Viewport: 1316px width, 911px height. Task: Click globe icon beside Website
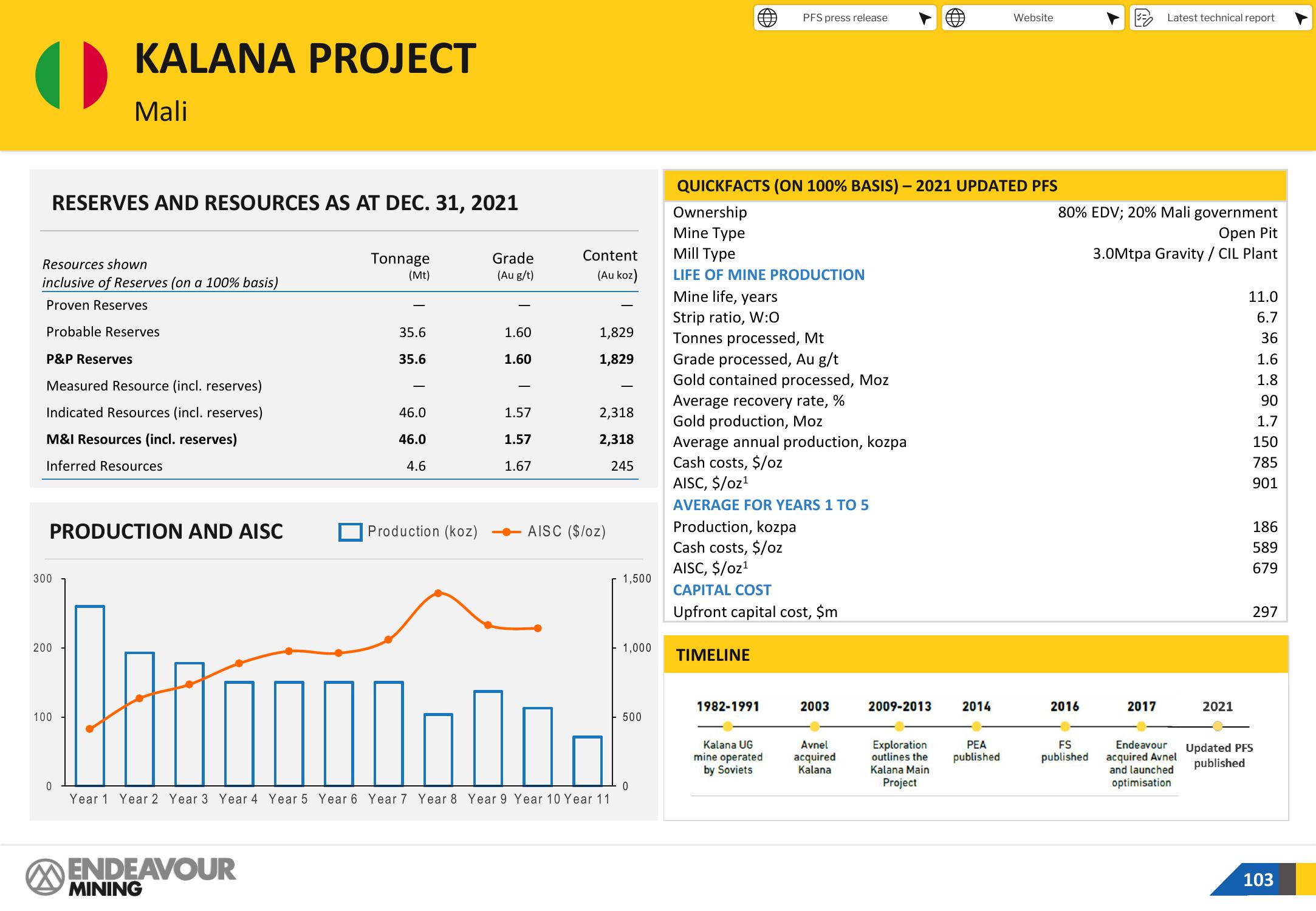pos(955,18)
